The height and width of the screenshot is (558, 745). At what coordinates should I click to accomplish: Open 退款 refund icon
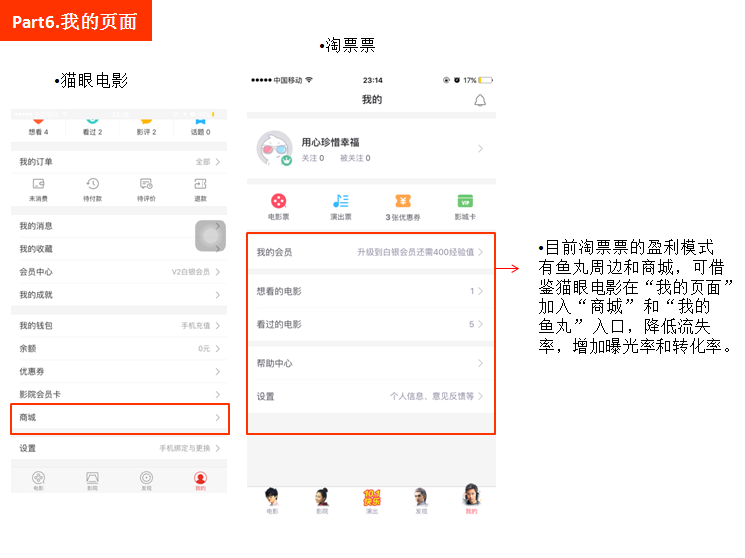pos(201,190)
